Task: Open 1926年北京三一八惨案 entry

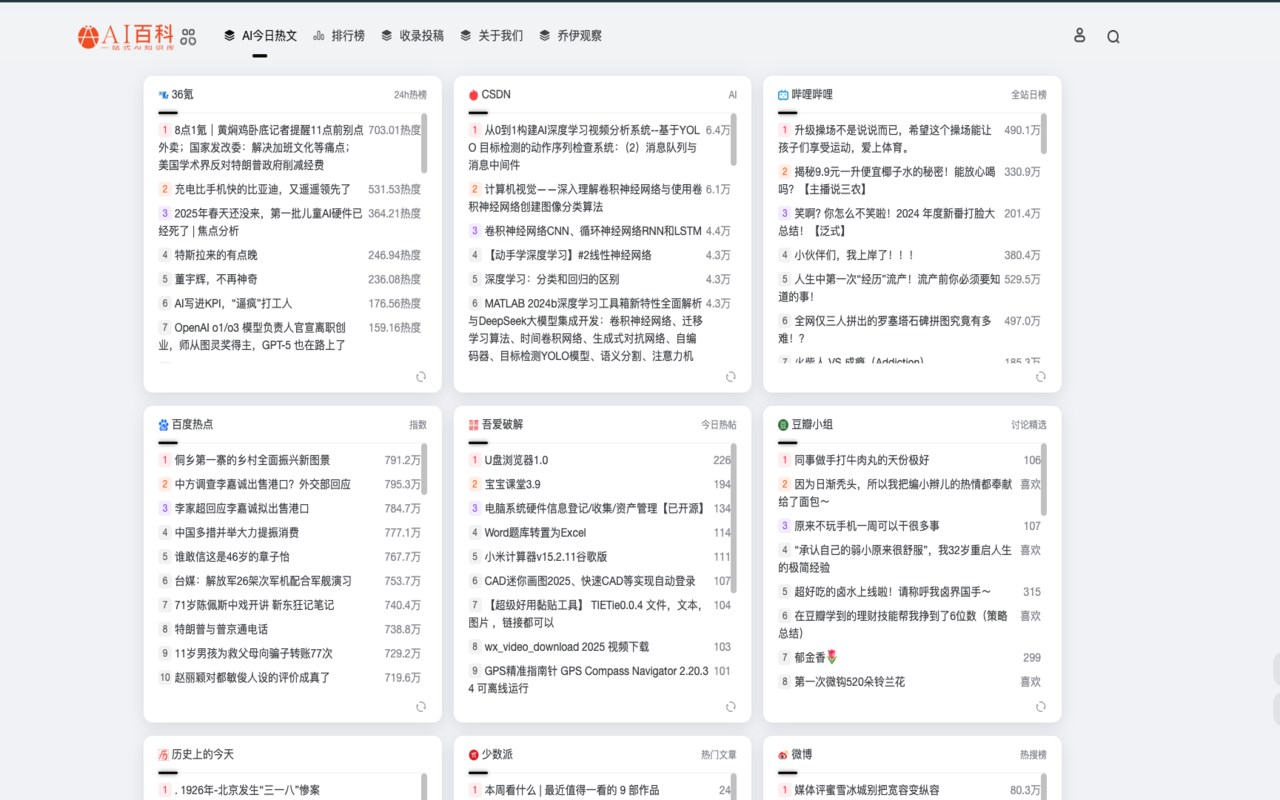Action: 247,790
